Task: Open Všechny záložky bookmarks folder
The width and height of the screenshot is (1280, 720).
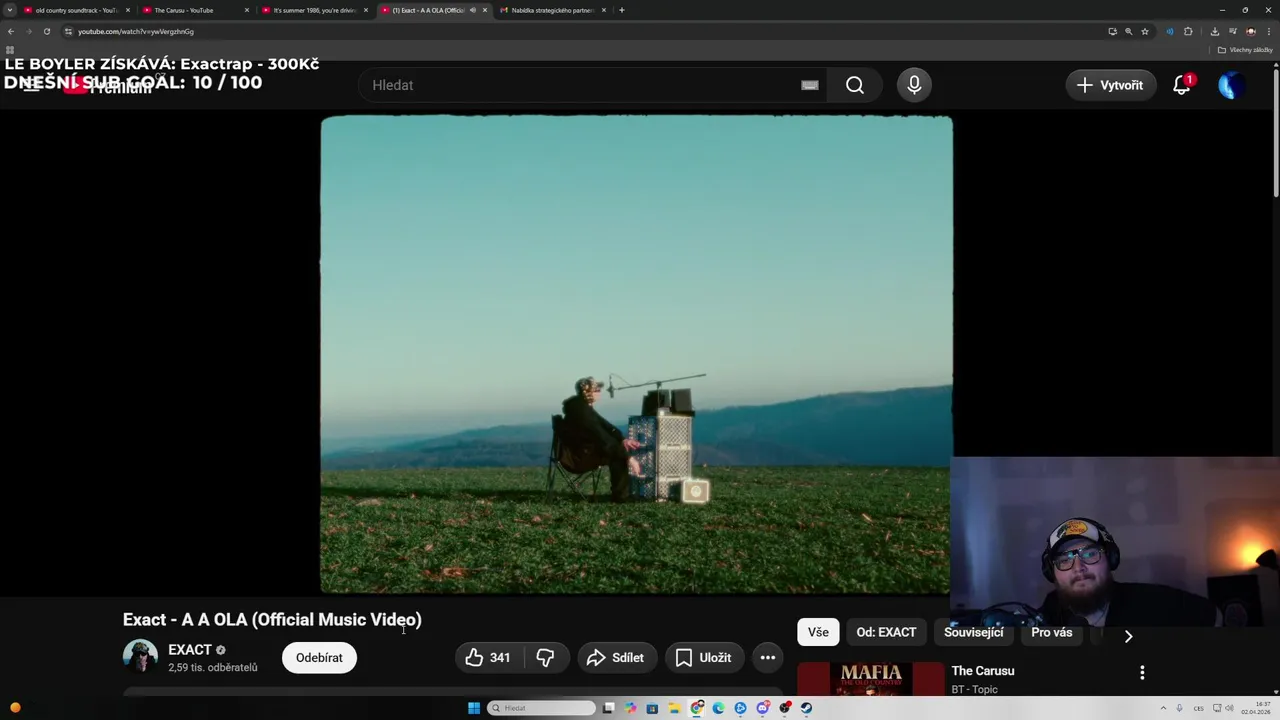Action: [x=1245, y=50]
